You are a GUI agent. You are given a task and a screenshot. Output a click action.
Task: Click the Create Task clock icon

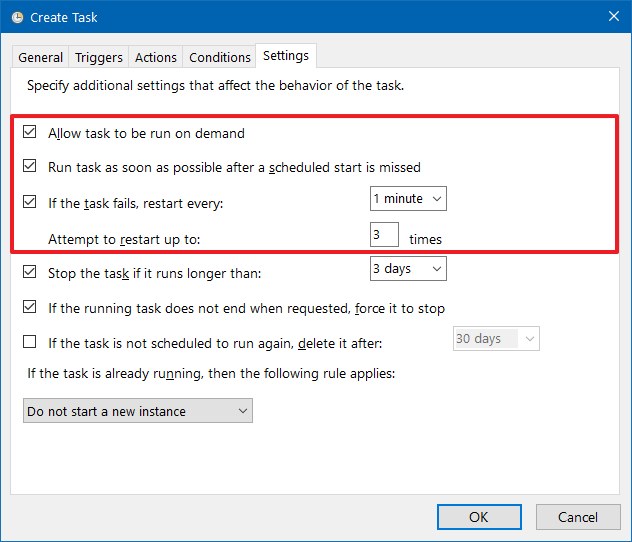point(17,17)
